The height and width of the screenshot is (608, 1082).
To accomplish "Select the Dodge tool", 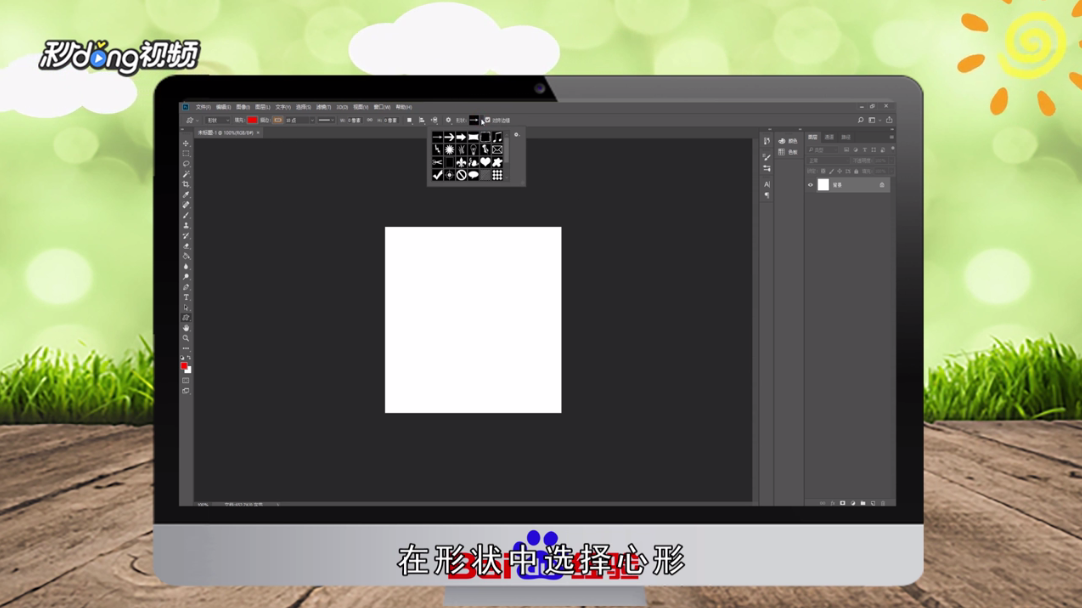I will coord(186,277).
